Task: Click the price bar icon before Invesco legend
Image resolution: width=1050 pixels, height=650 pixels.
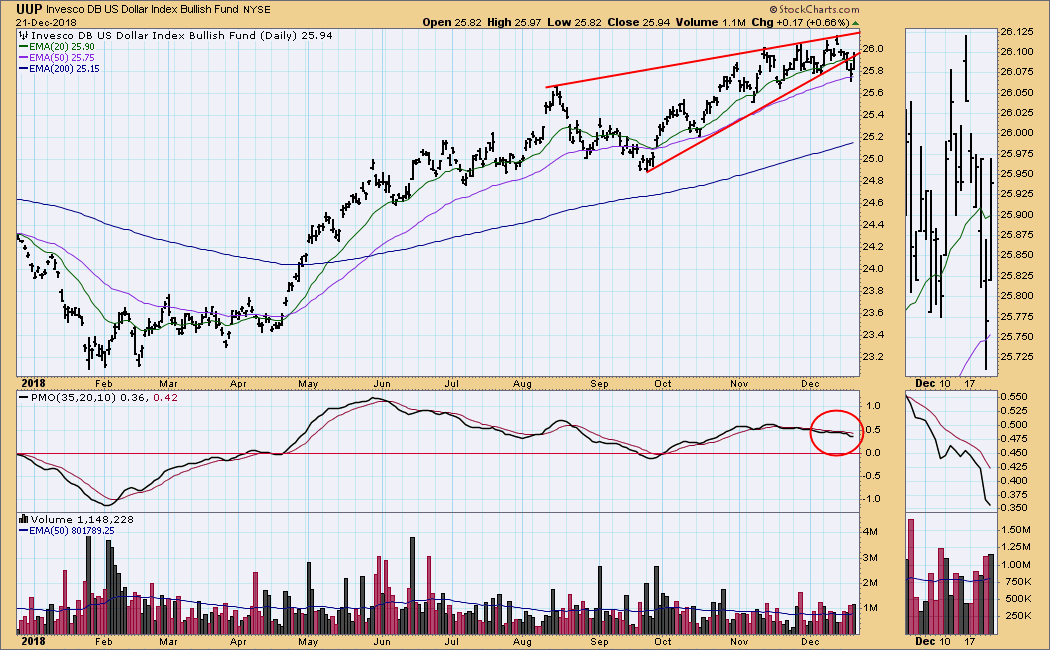Action: 22,35
